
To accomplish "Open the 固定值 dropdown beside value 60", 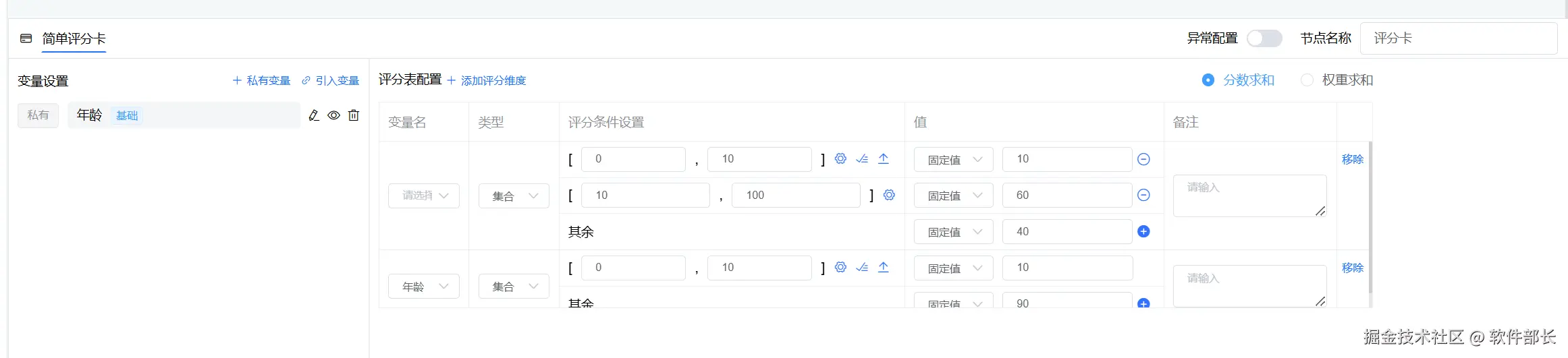I will point(953,196).
